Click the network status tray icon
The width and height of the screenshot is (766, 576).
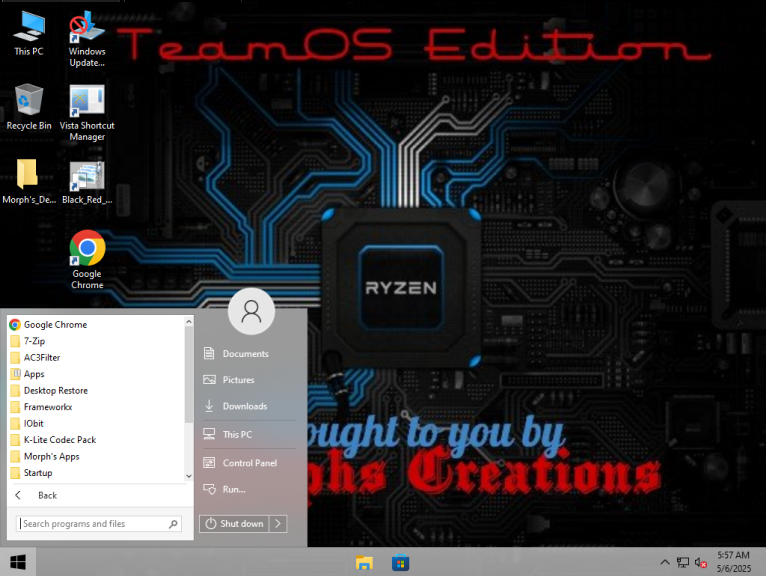point(682,563)
